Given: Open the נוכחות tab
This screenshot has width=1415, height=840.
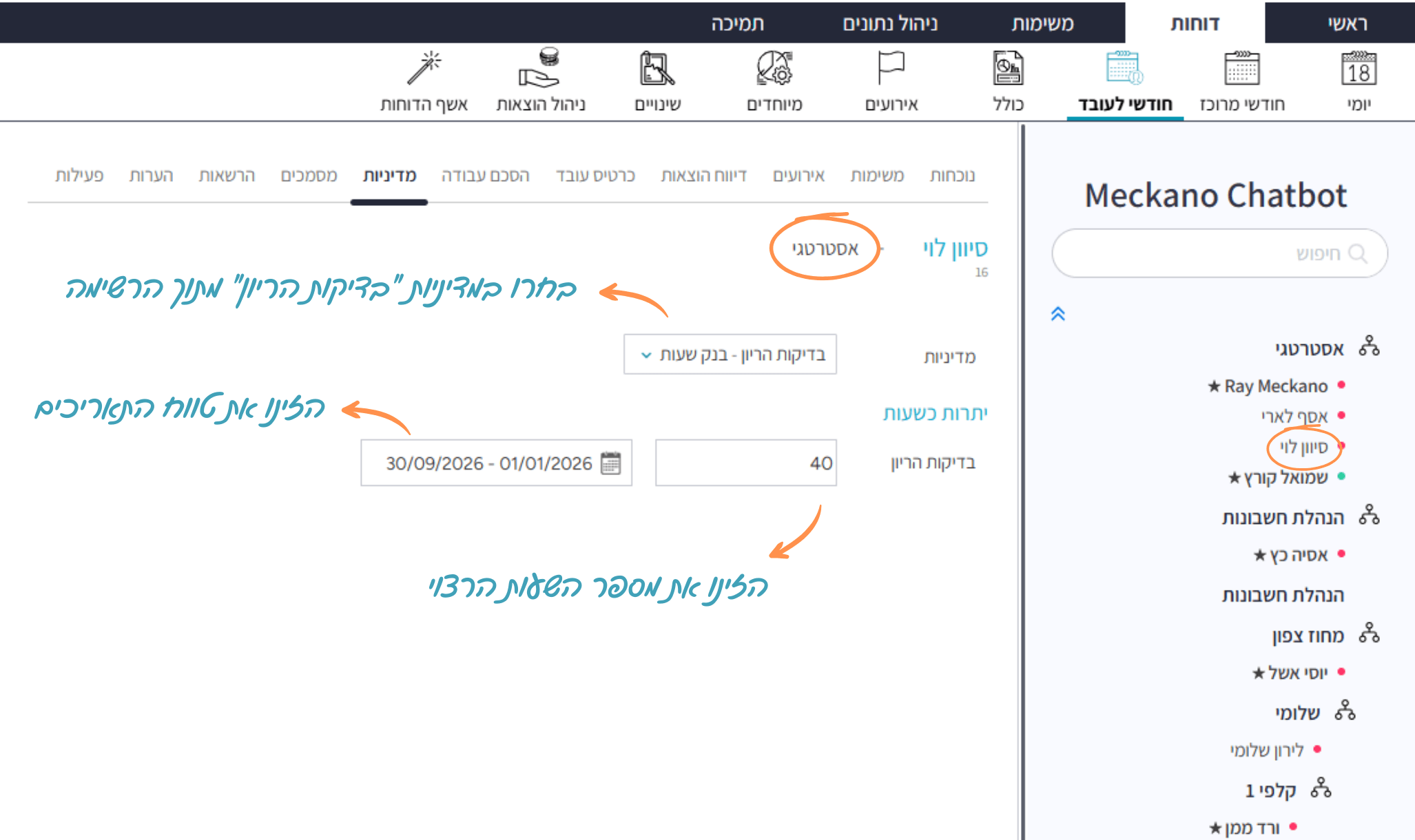Looking at the screenshot, I should 952,176.
